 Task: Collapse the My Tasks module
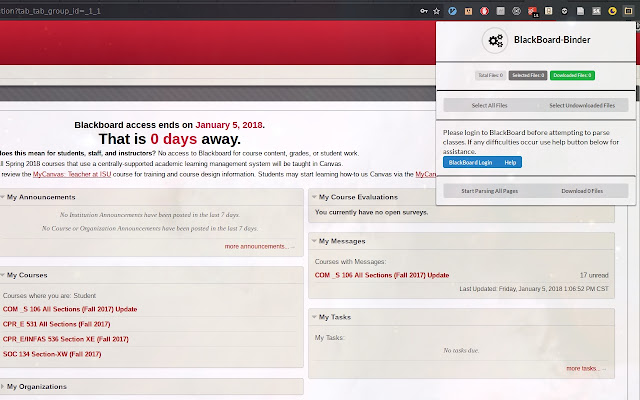point(314,317)
